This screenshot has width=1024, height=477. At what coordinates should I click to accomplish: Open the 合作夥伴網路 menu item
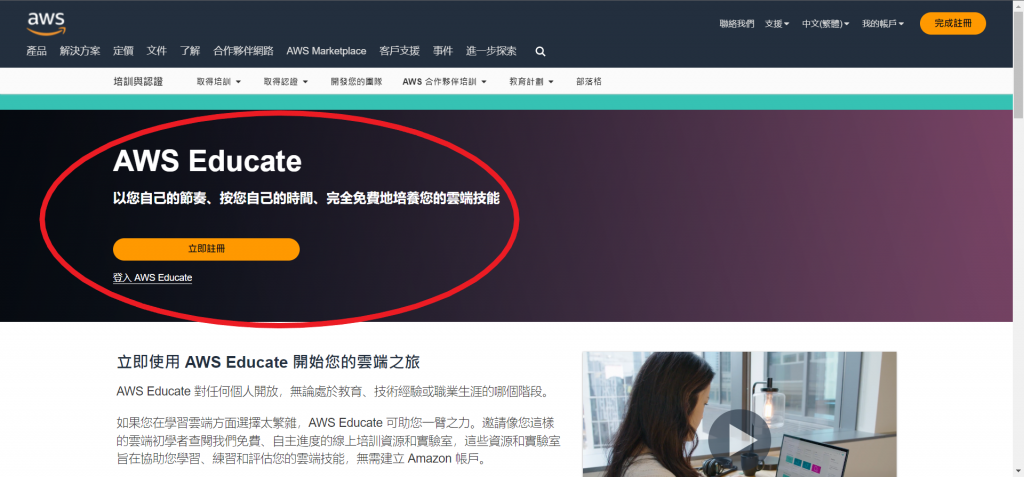[244, 51]
